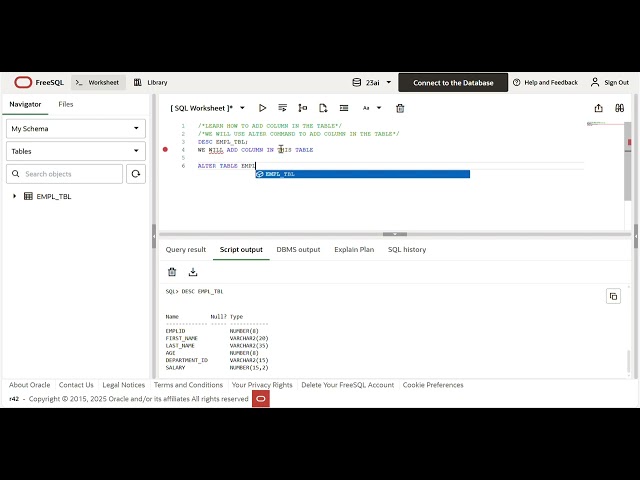Download the script output

pos(193,272)
